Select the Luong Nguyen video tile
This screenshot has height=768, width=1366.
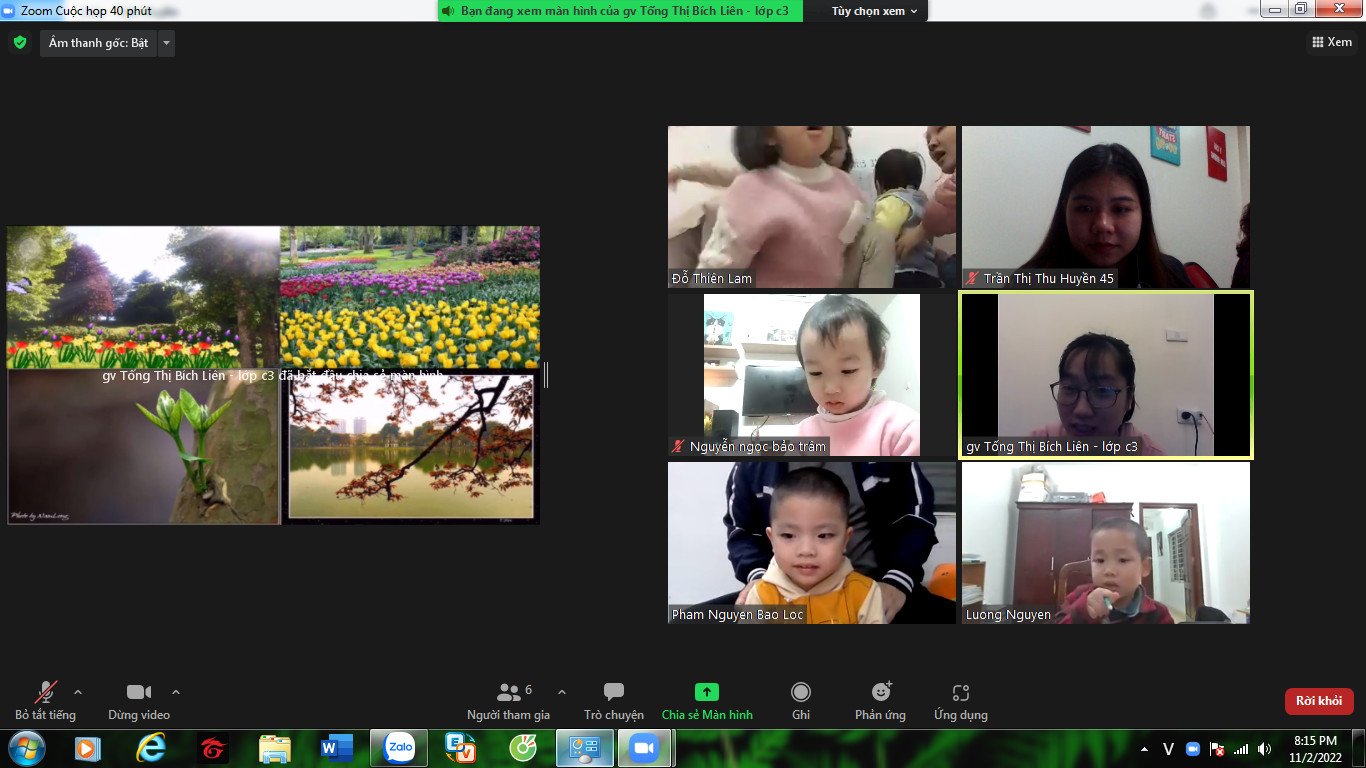pos(1105,543)
